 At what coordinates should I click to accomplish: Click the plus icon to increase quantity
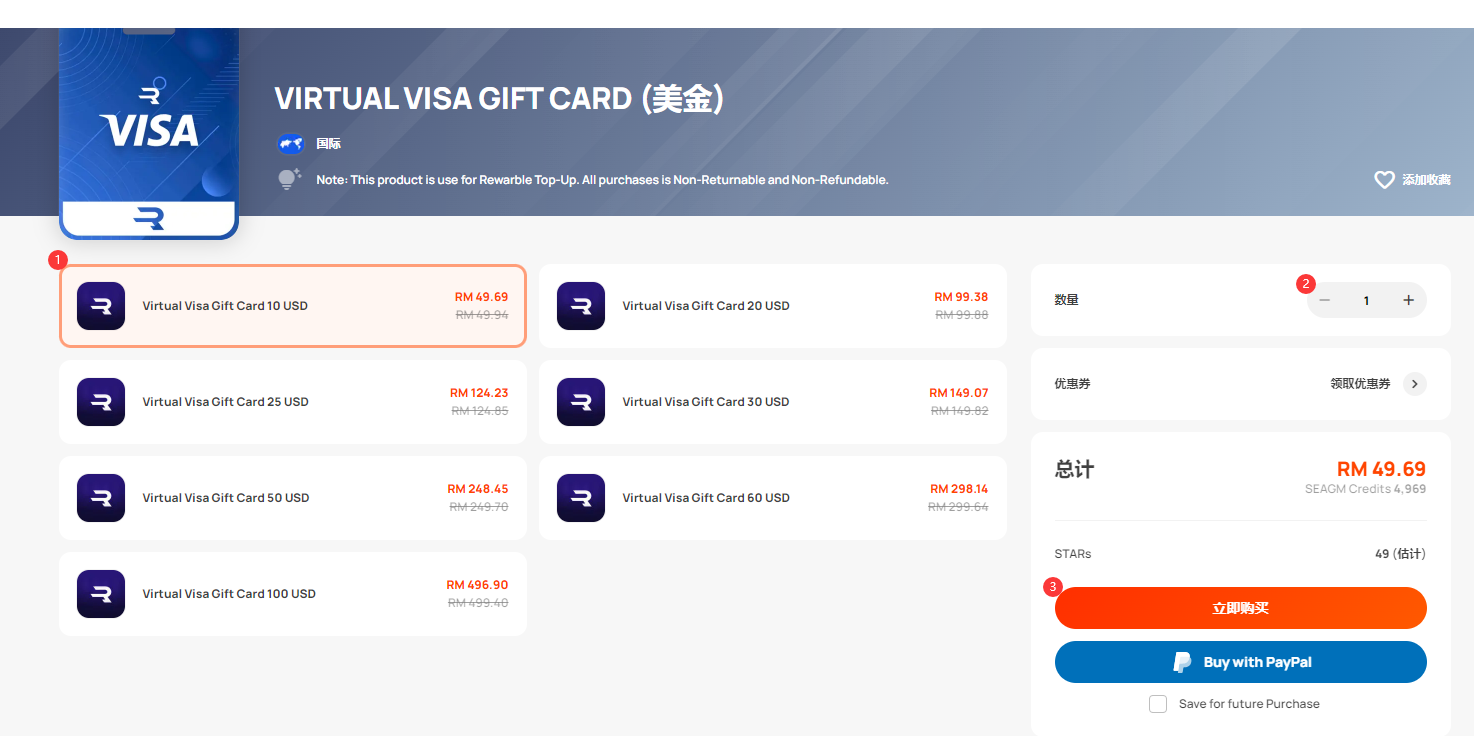[1408, 300]
